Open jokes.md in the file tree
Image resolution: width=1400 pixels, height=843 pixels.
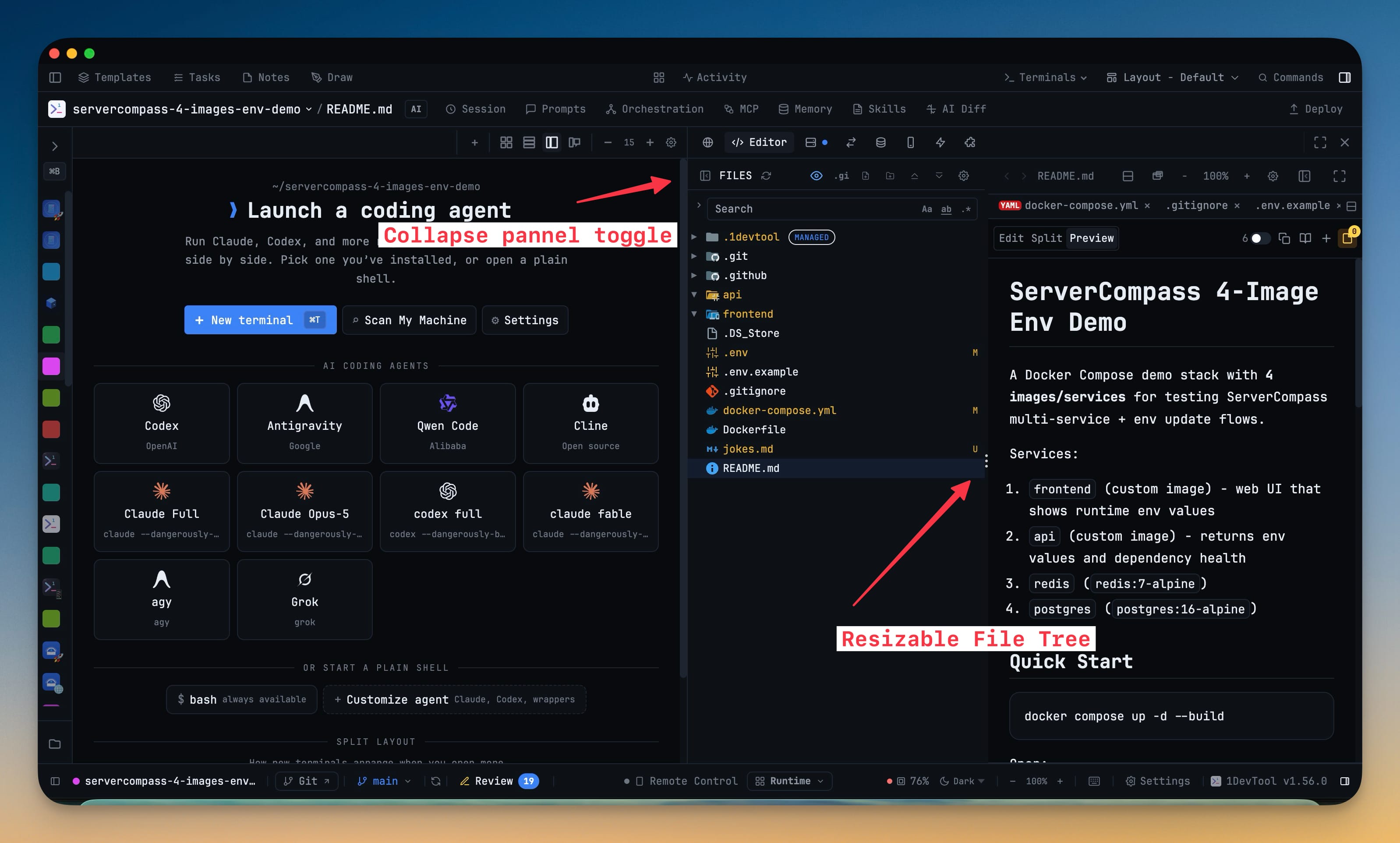747,449
